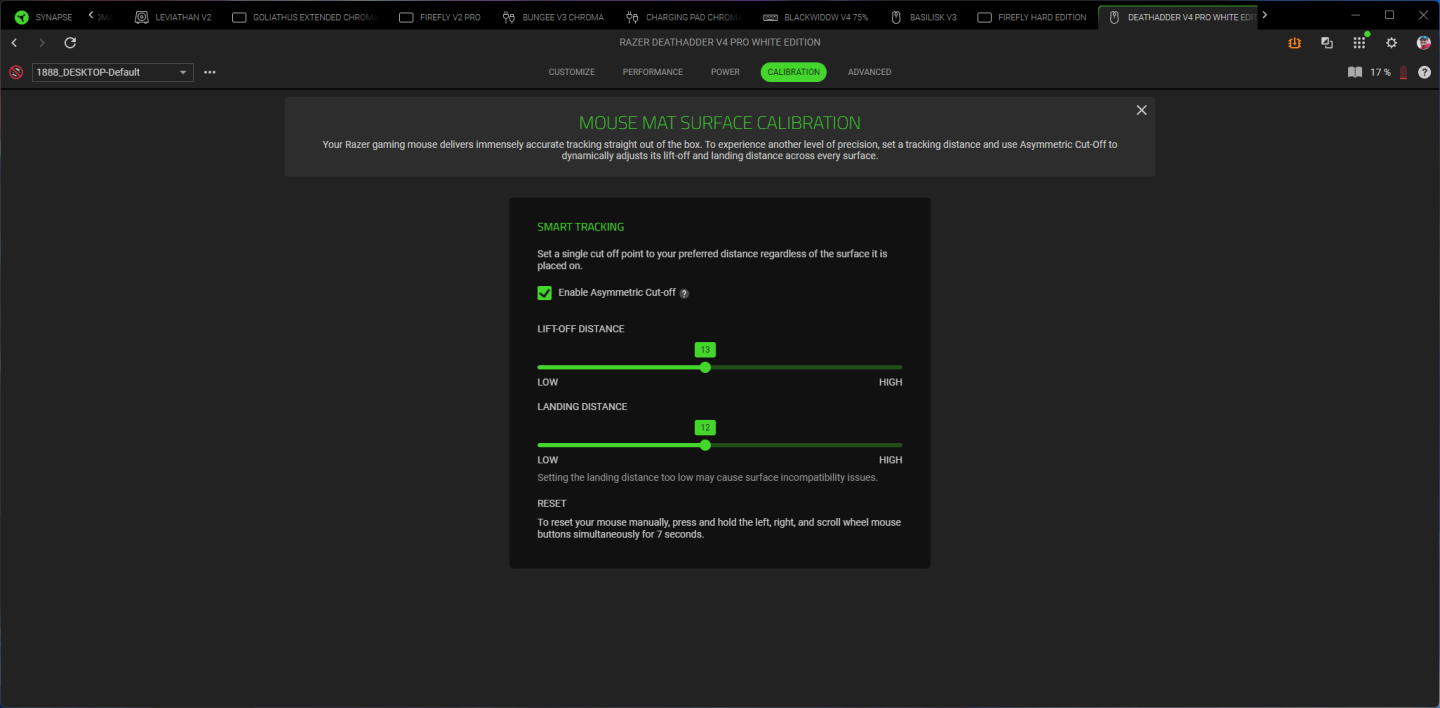
Task: Click the orange update notification icon
Action: click(1295, 43)
